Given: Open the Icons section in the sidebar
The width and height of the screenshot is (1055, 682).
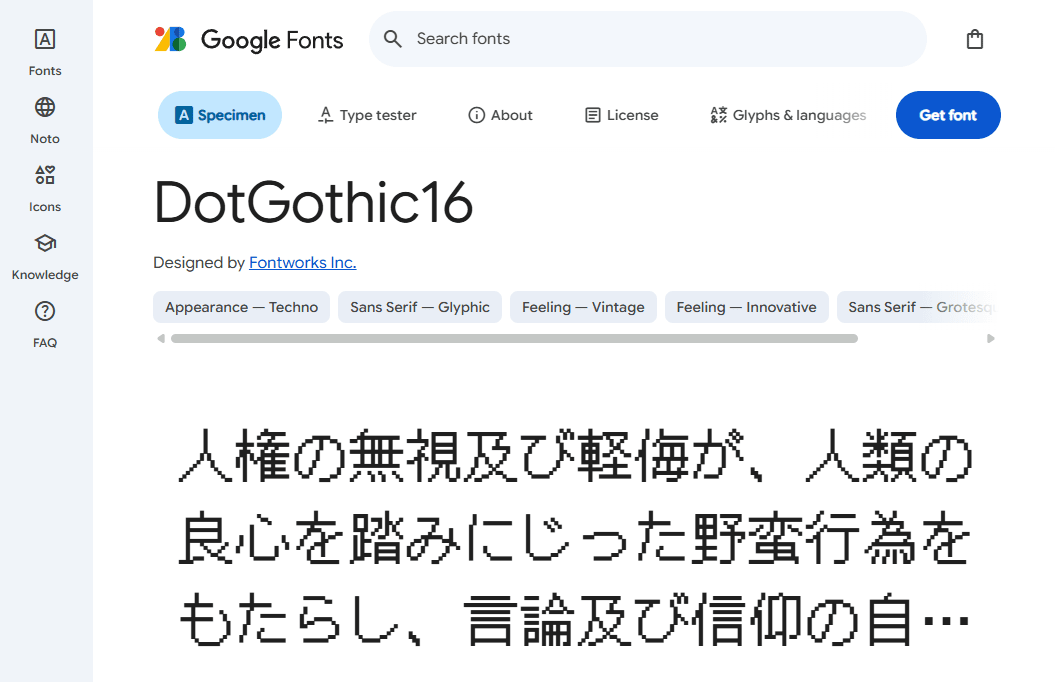Looking at the screenshot, I should [44, 186].
